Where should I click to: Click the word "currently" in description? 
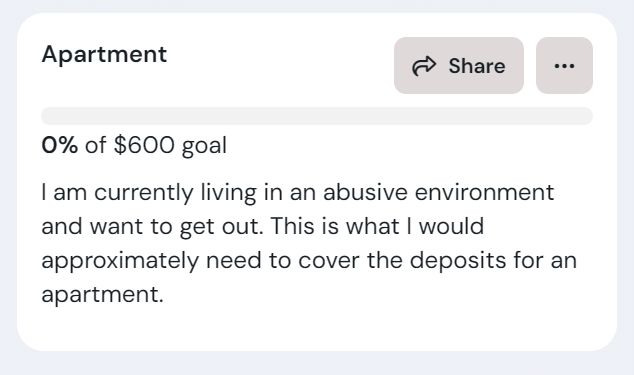144,193
